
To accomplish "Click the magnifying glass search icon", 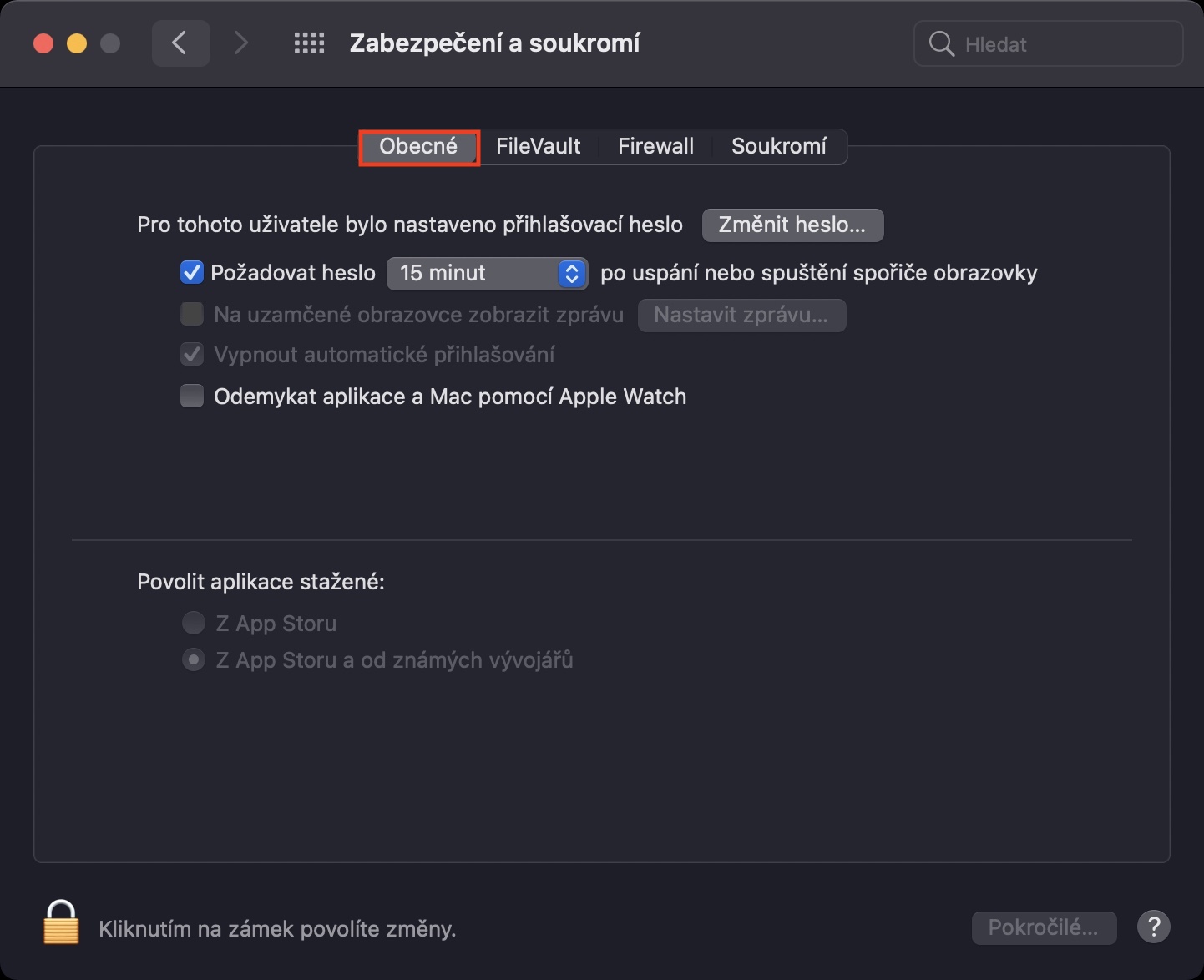I will coord(941,44).
